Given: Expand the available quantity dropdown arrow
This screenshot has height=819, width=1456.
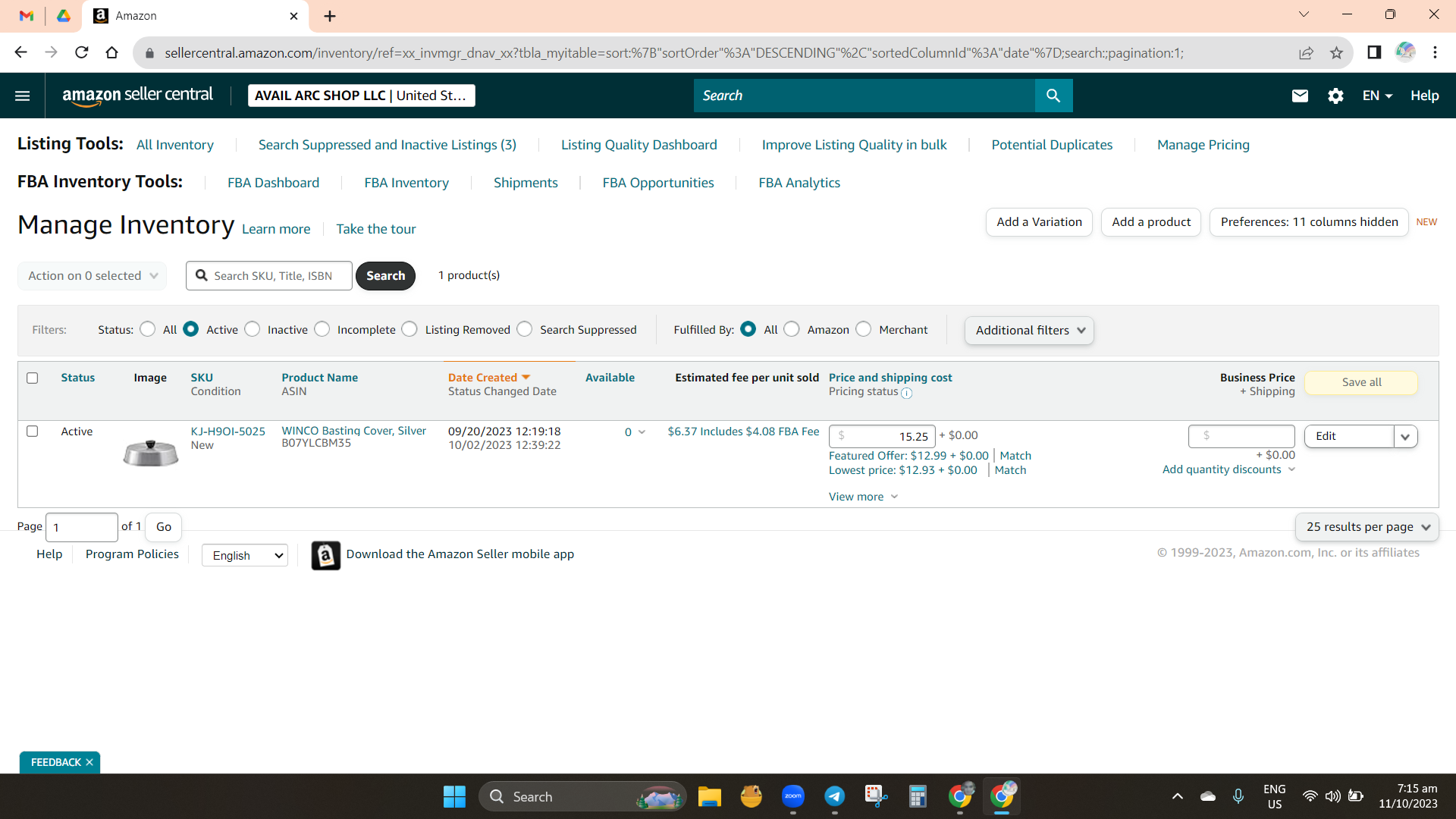Looking at the screenshot, I should tap(642, 432).
